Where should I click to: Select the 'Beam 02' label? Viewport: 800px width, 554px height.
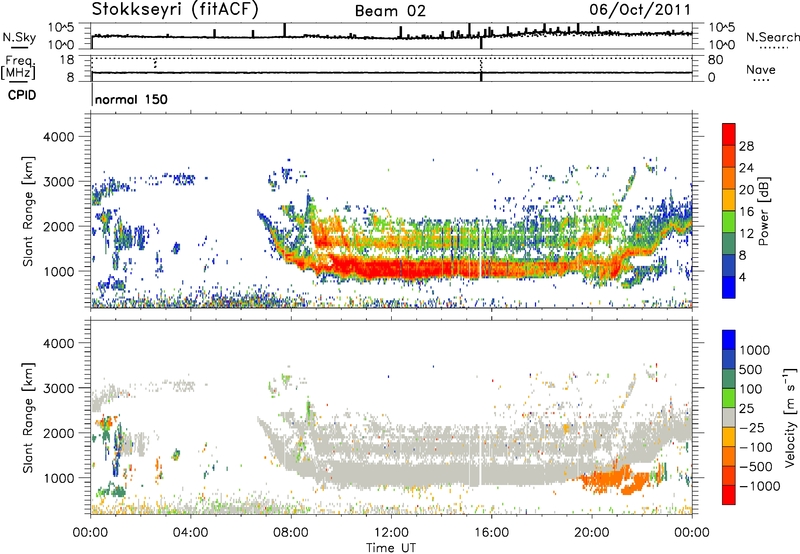pos(390,11)
